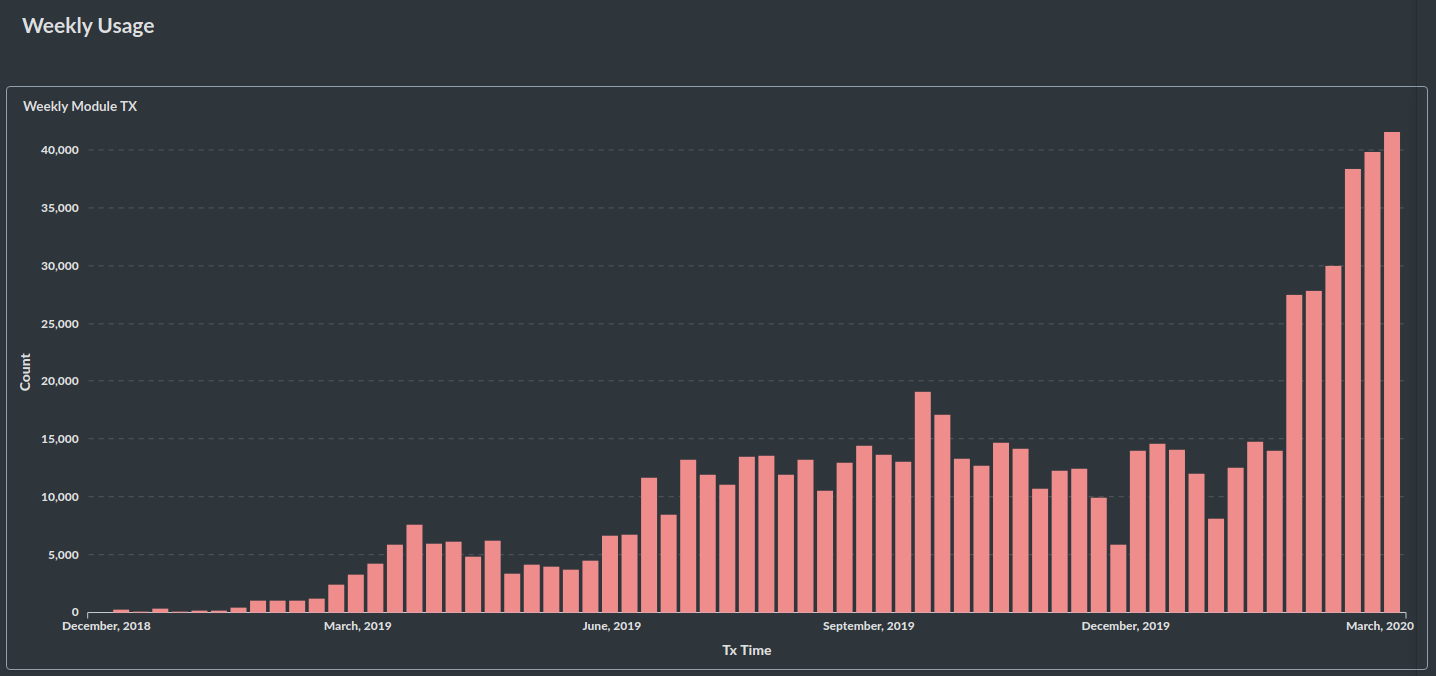1436x676 pixels.
Task: Click the Weekly Usage dashboard heading
Action: coord(88,26)
